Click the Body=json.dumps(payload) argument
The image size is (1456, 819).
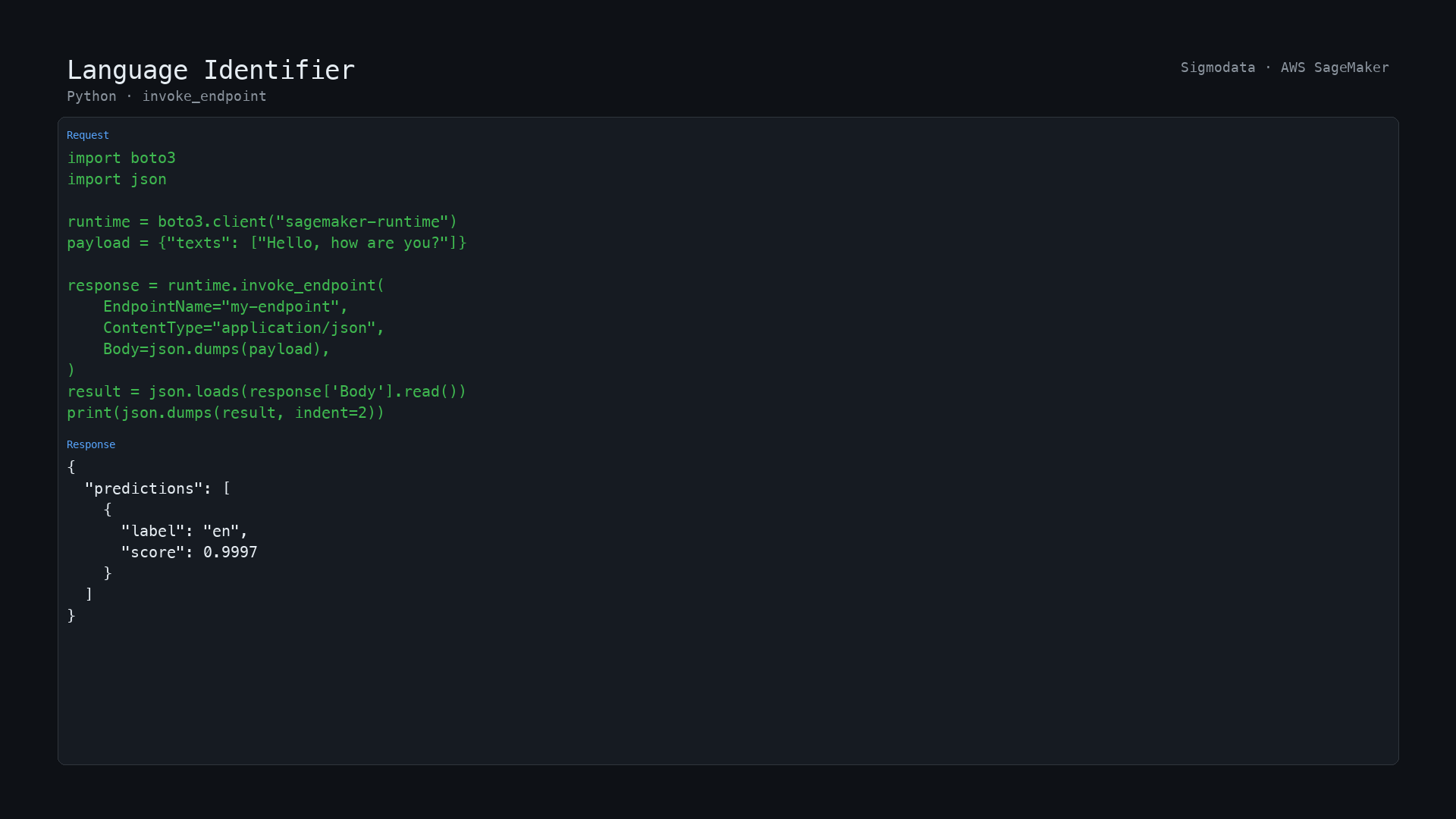[217, 349]
